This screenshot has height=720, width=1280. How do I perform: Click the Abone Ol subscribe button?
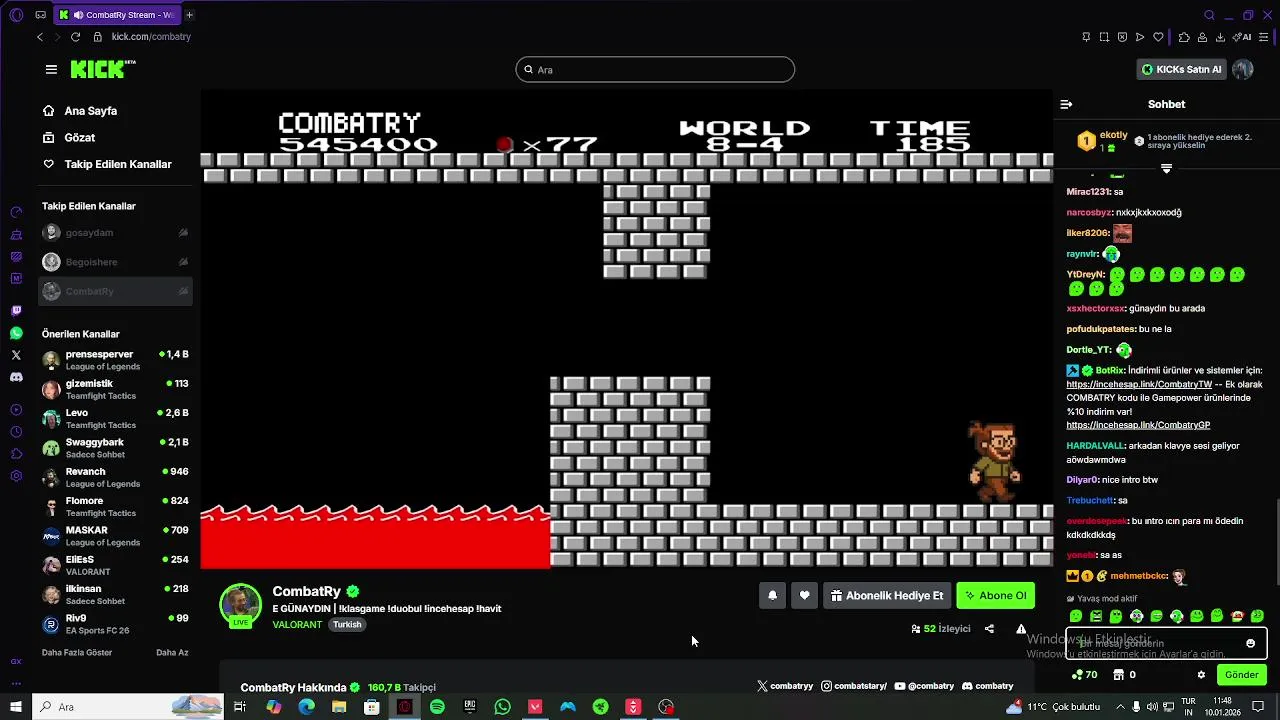pos(995,596)
